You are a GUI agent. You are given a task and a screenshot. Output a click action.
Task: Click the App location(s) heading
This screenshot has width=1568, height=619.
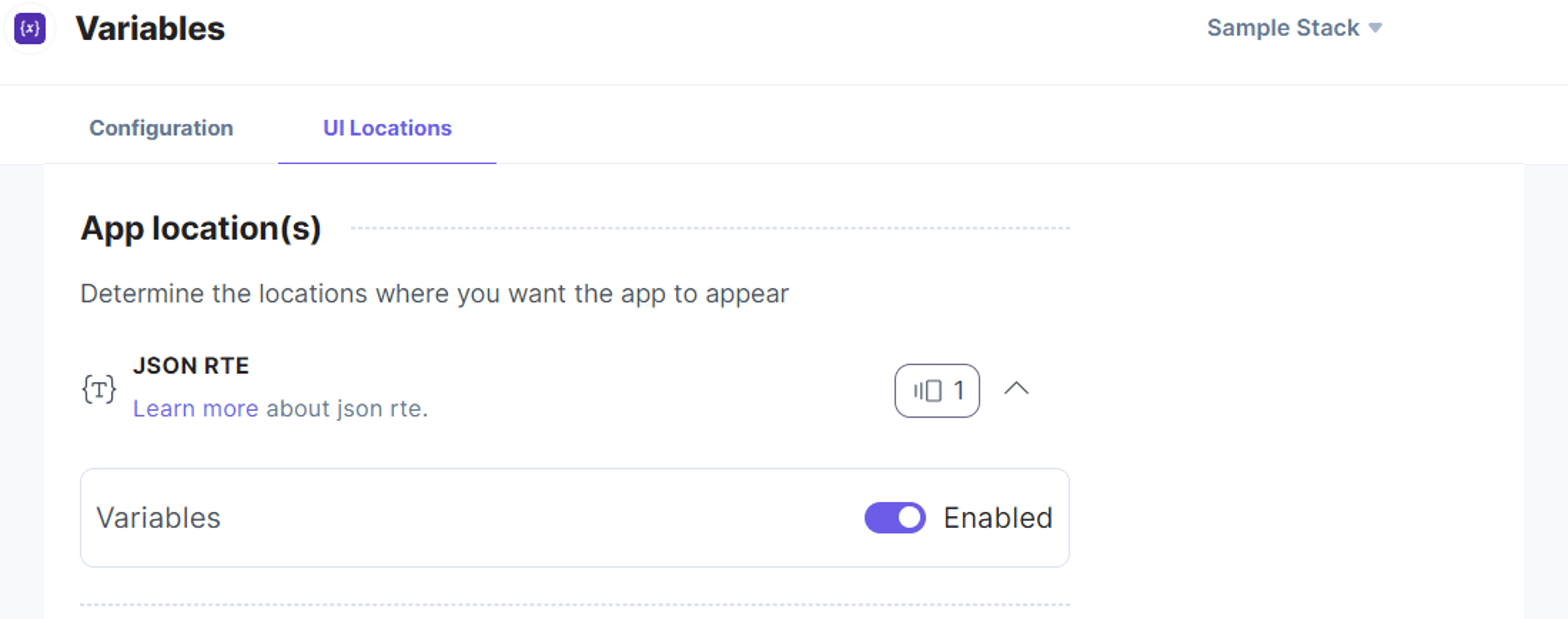(x=201, y=228)
